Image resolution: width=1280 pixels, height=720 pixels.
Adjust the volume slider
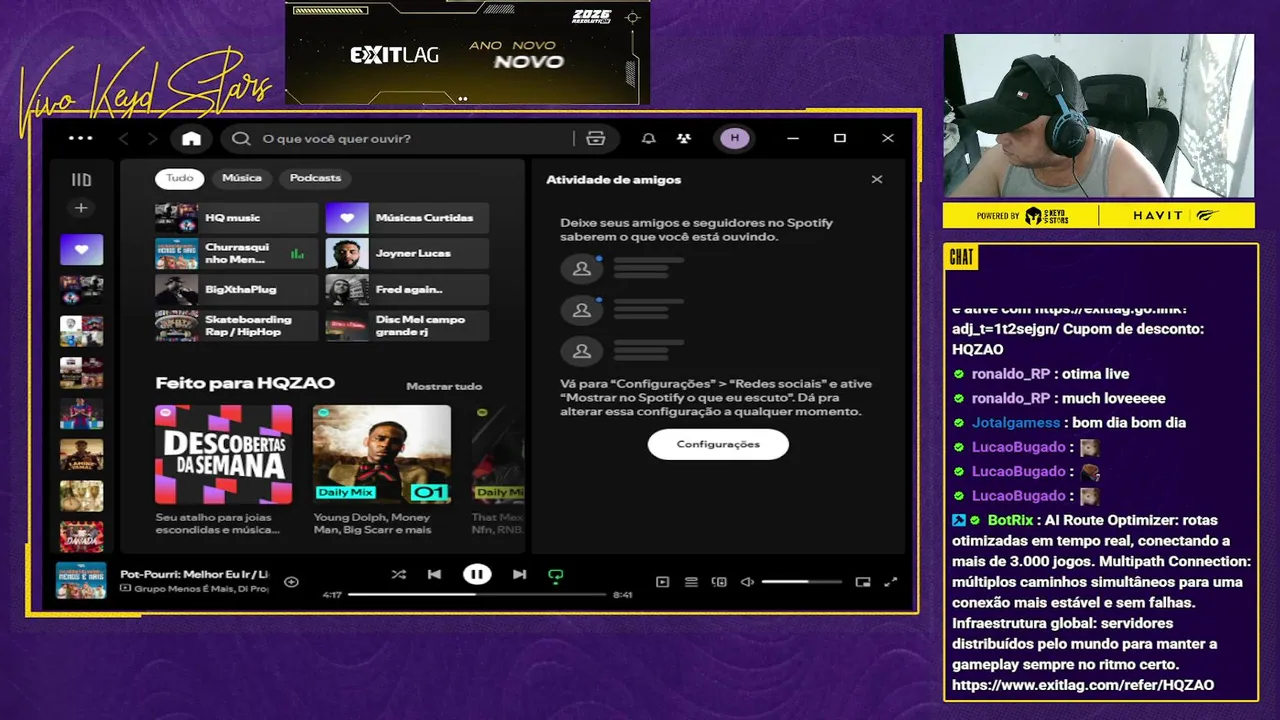pos(802,582)
